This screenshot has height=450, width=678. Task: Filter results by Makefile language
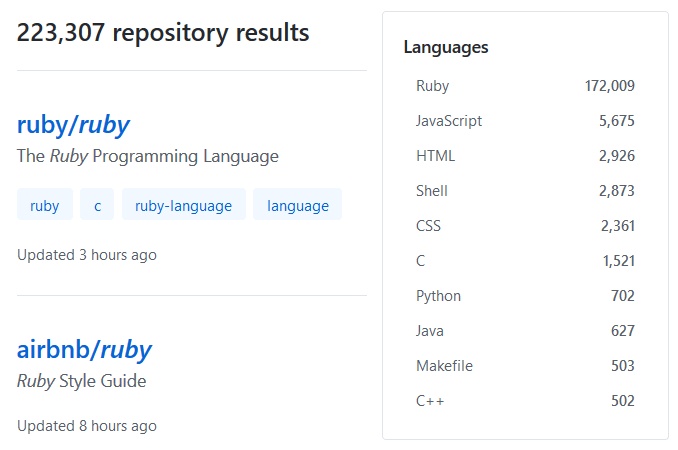[x=525, y=366]
